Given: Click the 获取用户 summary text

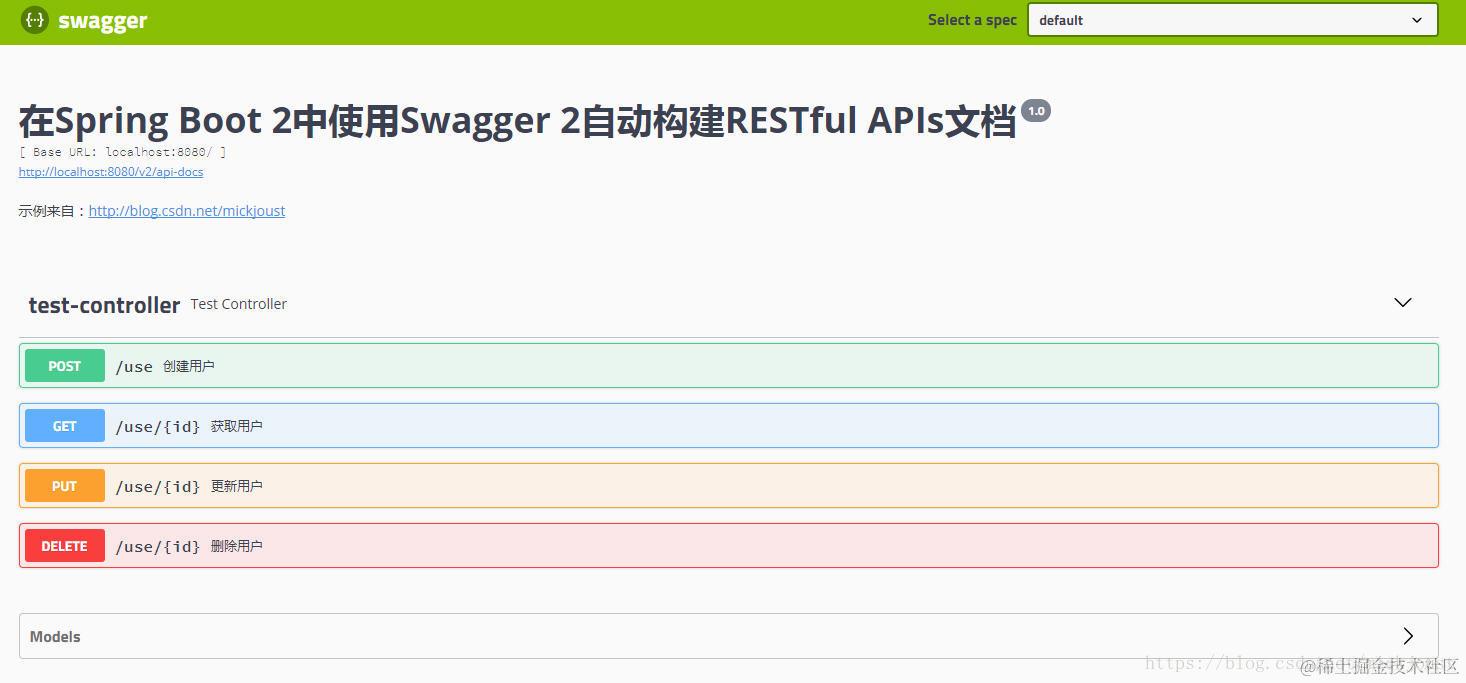Looking at the screenshot, I should tap(237, 426).
